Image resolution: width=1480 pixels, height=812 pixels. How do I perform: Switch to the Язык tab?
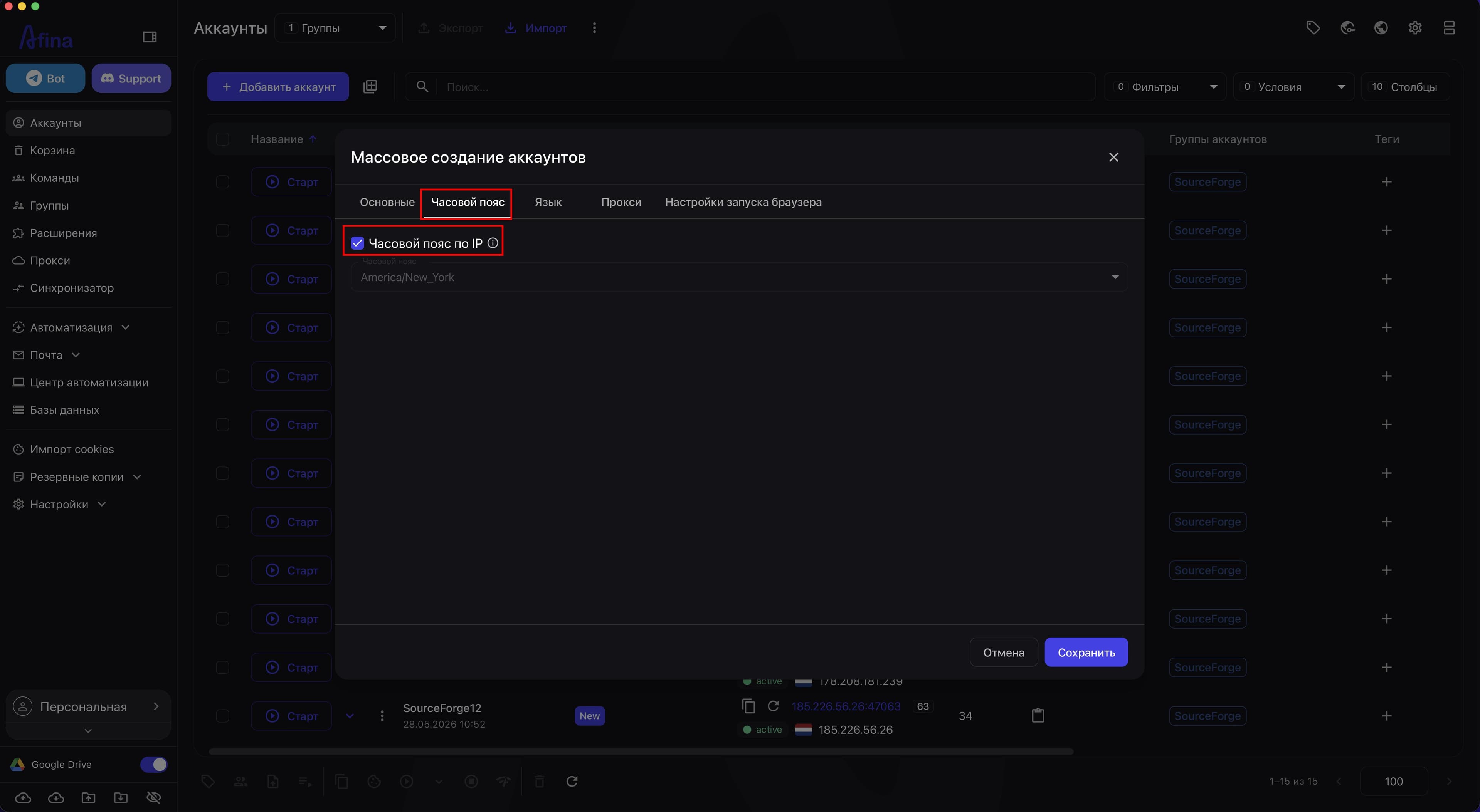[548, 202]
